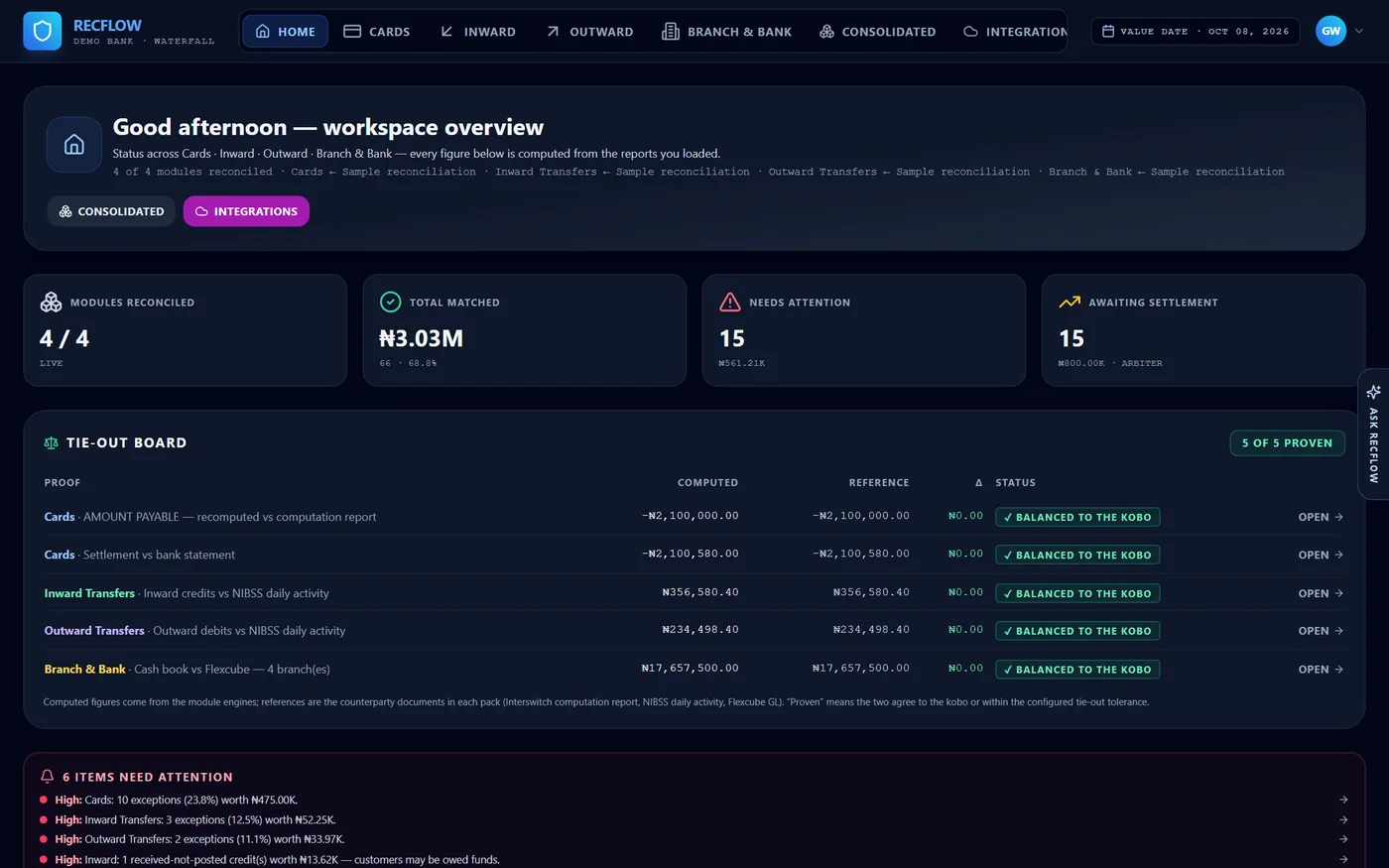The image size is (1389, 868).
Task: Open the Value Date picker Oct 08, 2026
Action: pos(1196,32)
